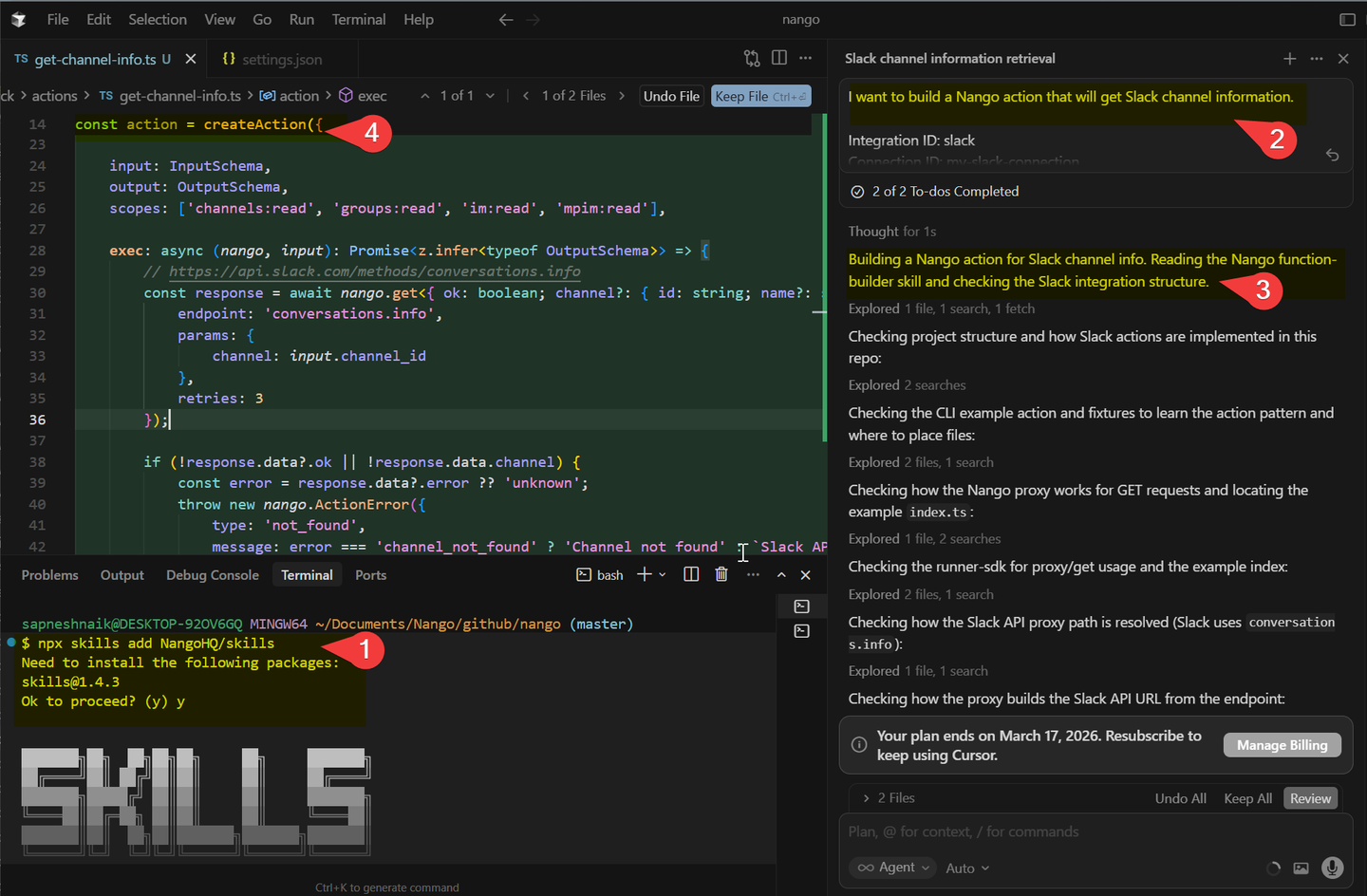Switch to the Output panel tab
The width and height of the screenshot is (1367, 896).
click(122, 575)
